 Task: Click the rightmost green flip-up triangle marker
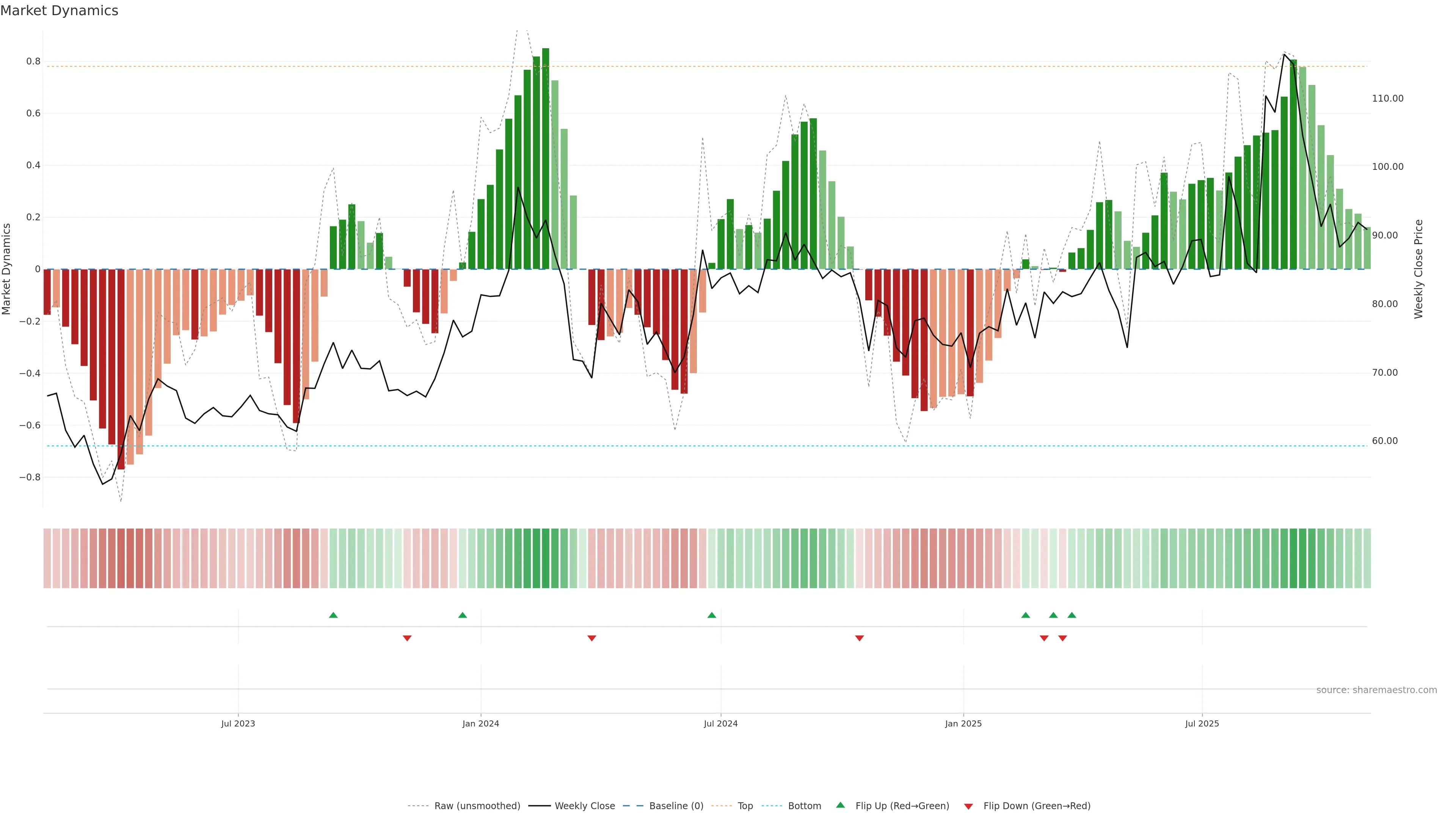click(1072, 615)
